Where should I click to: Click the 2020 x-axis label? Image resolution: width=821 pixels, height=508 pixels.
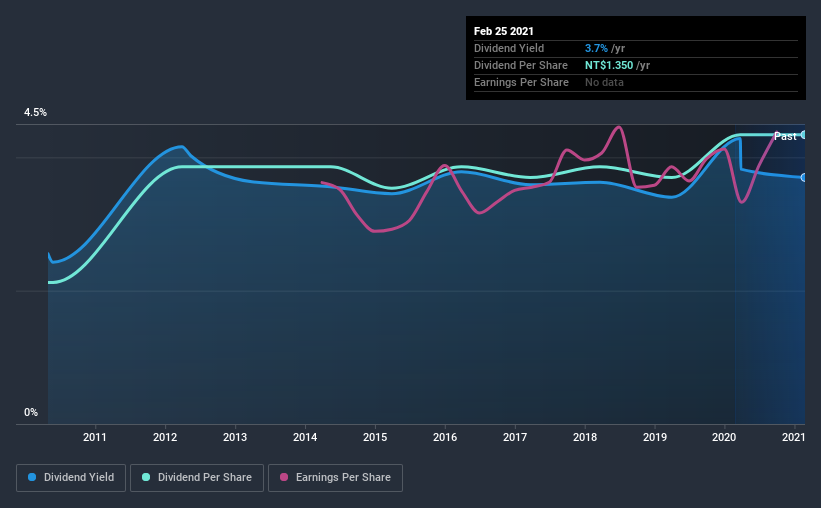724,437
